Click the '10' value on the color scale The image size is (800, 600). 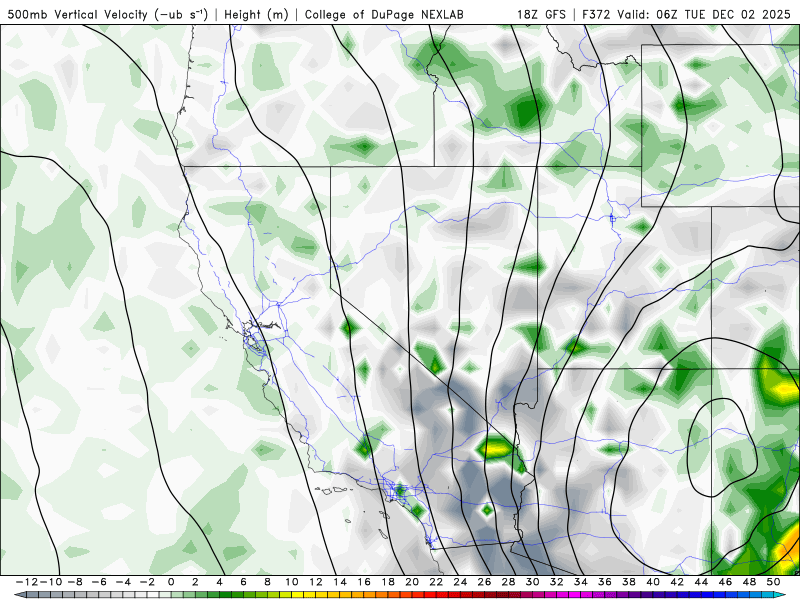click(291, 582)
